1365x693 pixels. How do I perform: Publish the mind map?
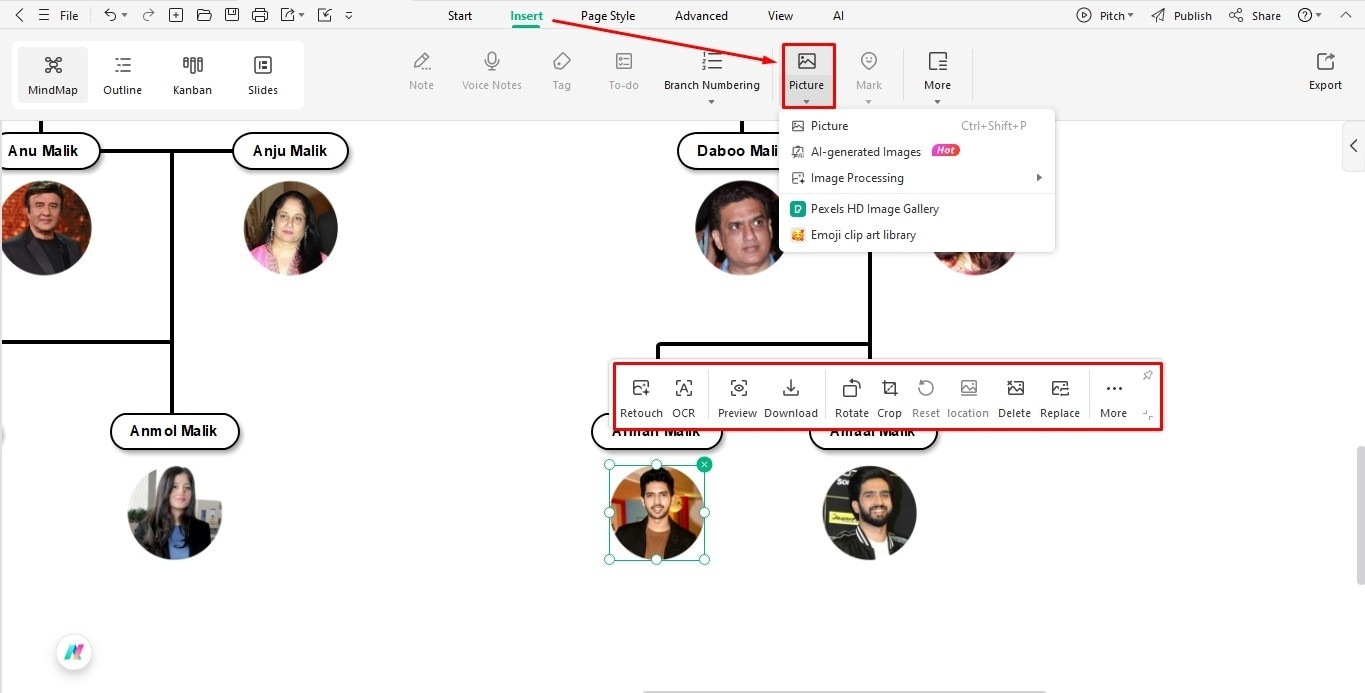pos(1181,14)
